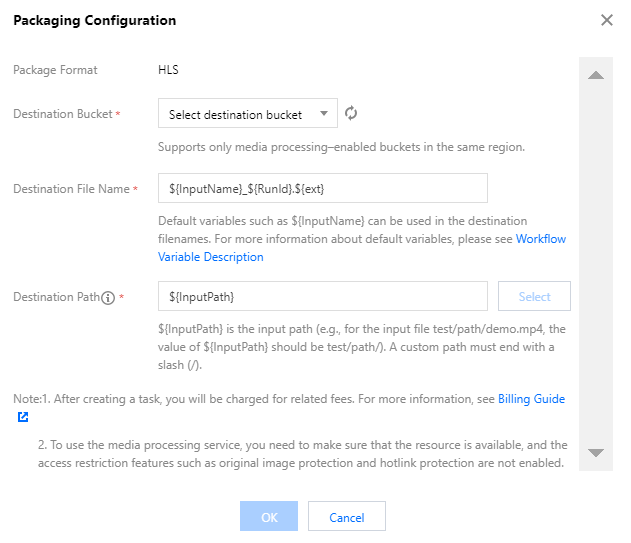Open the Workflow Variable Description link
Image resolution: width=631 pixels, height=543 pixels.
point(210,257)
